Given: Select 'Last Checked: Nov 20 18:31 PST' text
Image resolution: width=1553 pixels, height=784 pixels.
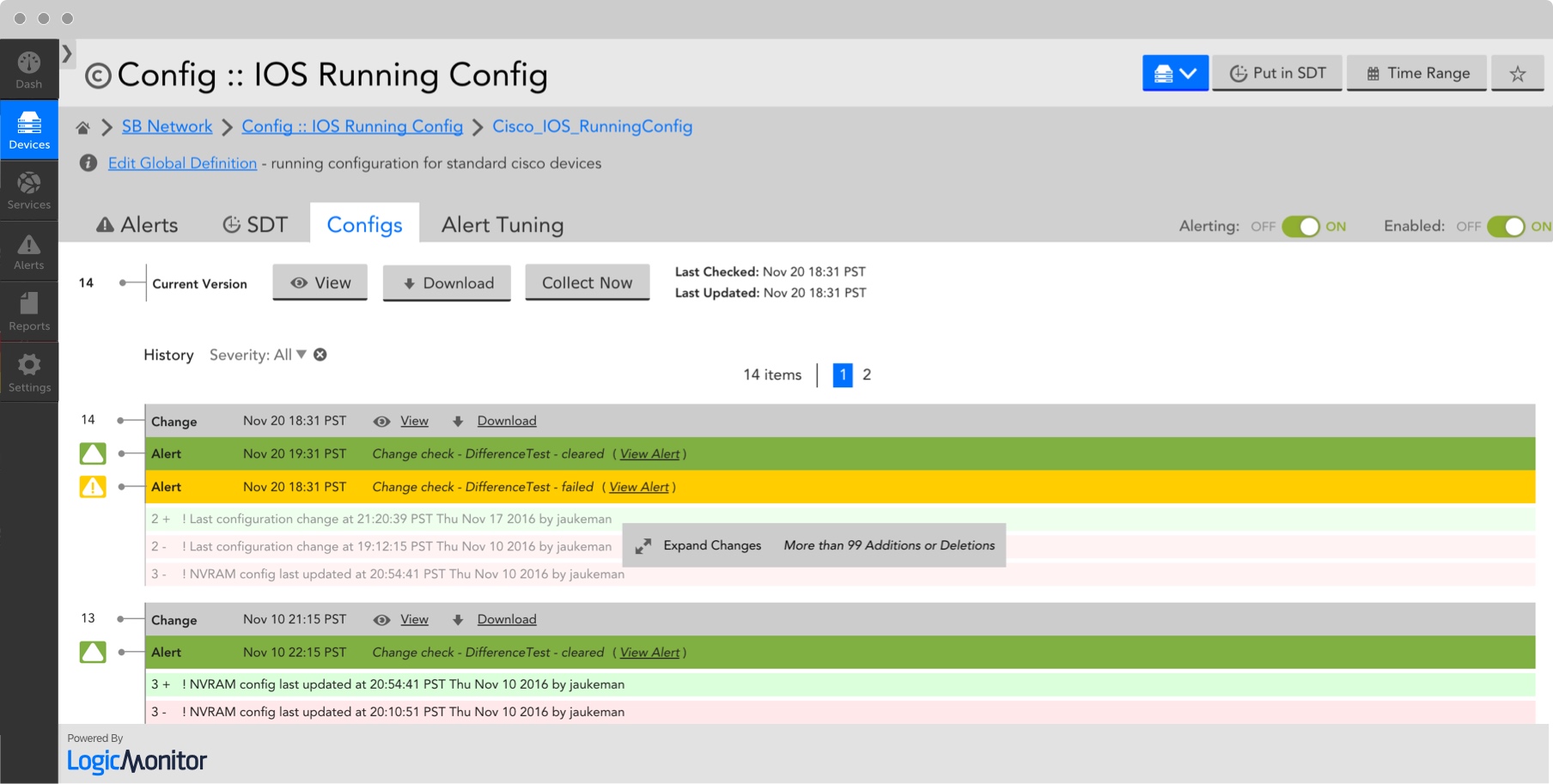Looking at the screenshot, I should pyautogui.click(x=770, y=271).
